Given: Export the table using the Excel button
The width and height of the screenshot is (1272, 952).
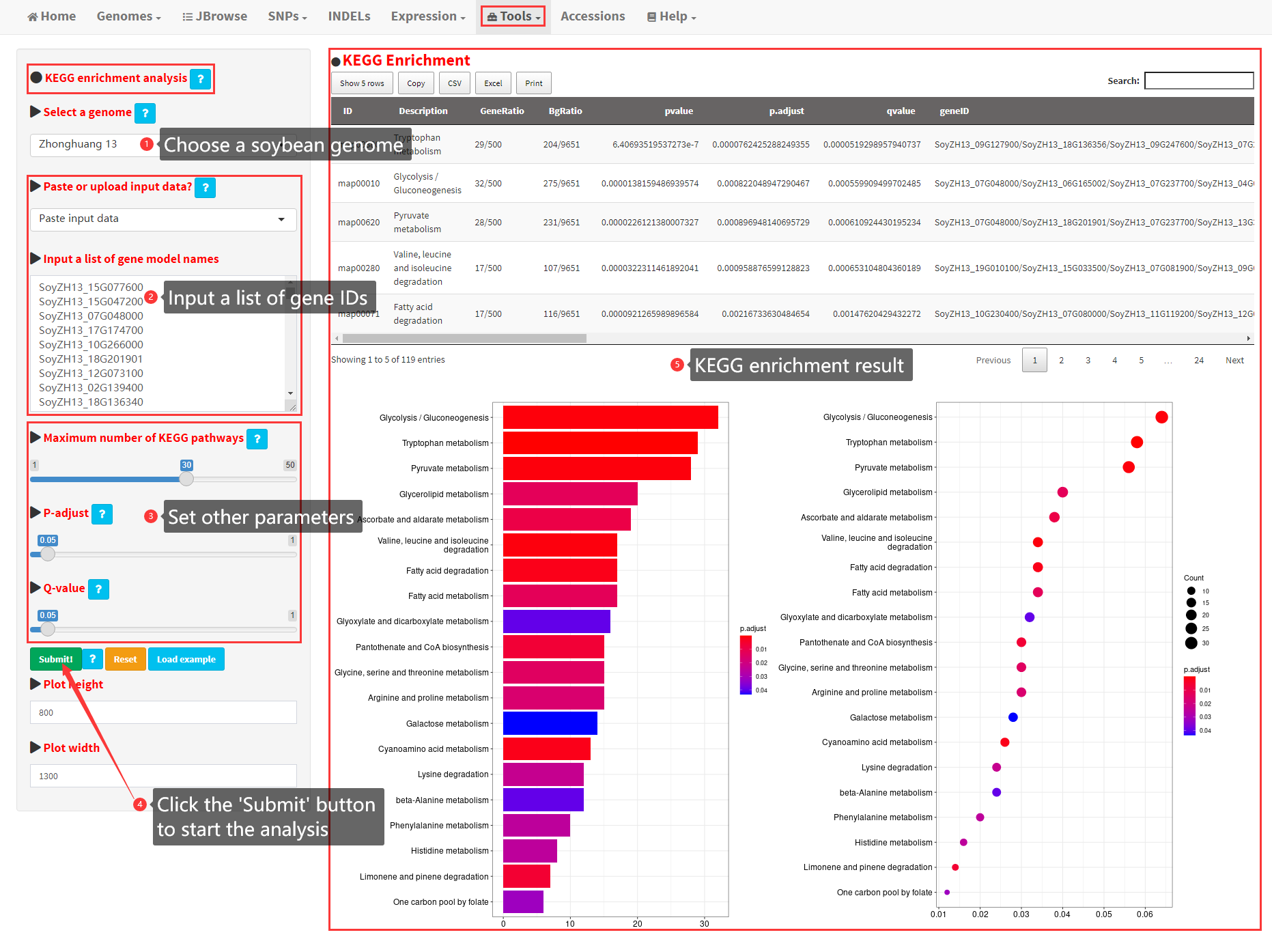Looking at the screenshot, I should pyautogui.click(x=492, y=83).
